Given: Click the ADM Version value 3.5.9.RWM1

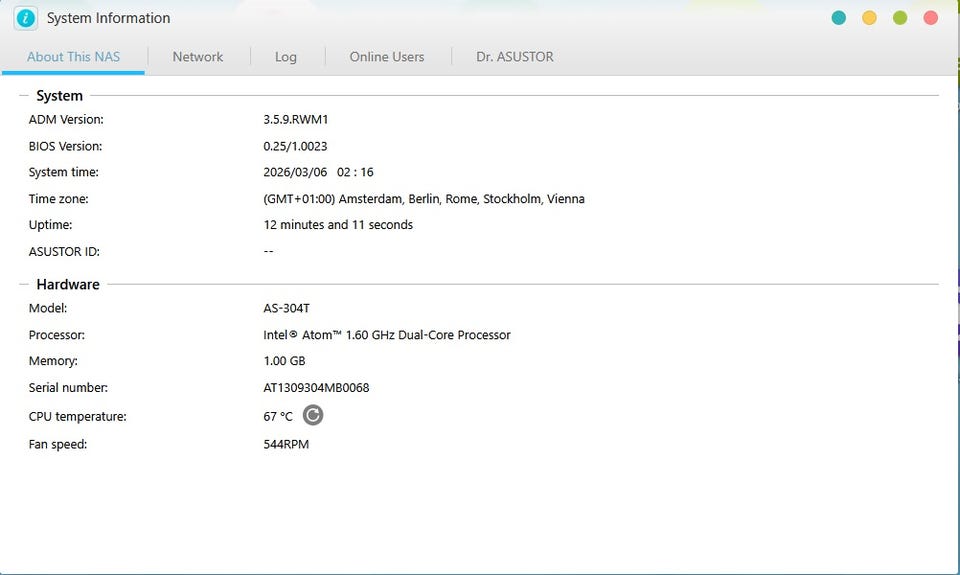Looking at the screenshot, I should (x=296, y=119).
